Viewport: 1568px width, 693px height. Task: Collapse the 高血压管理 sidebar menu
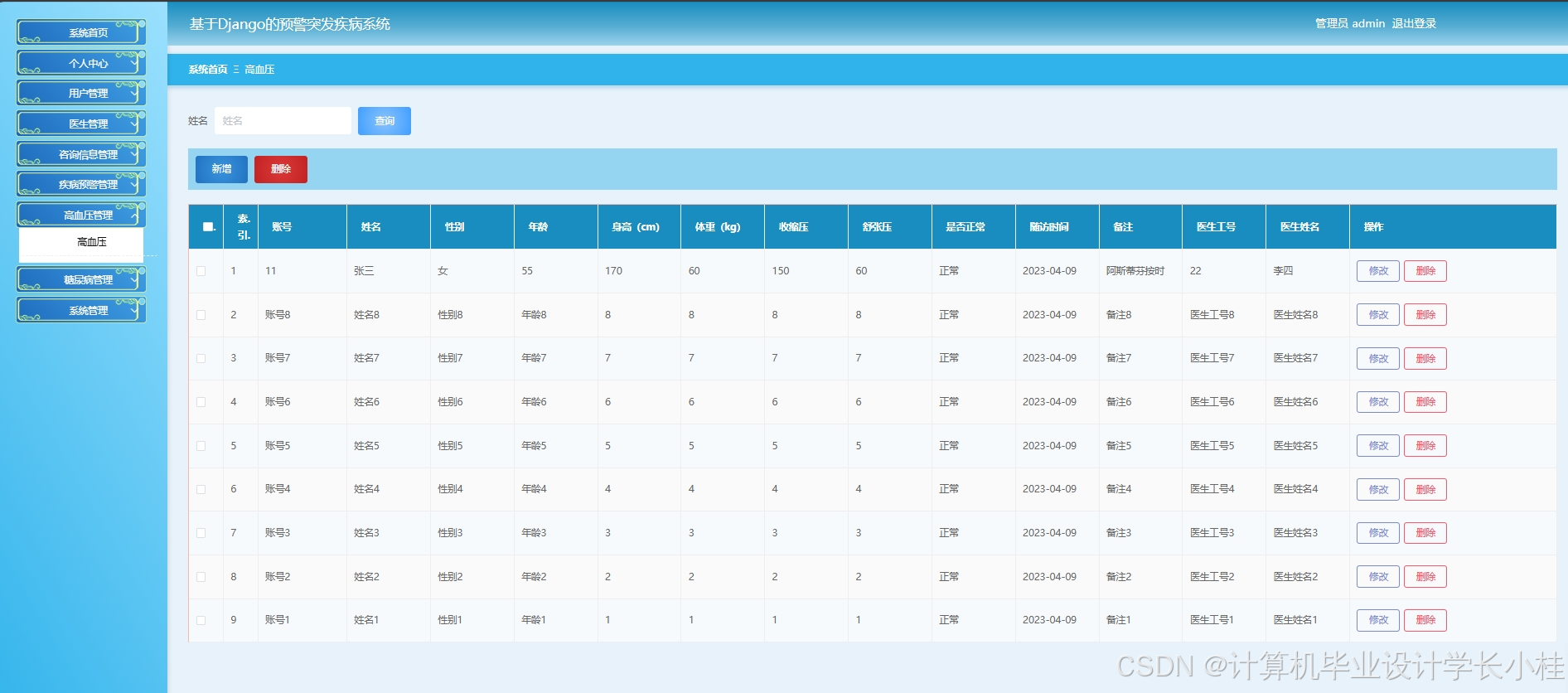point(81,215)
